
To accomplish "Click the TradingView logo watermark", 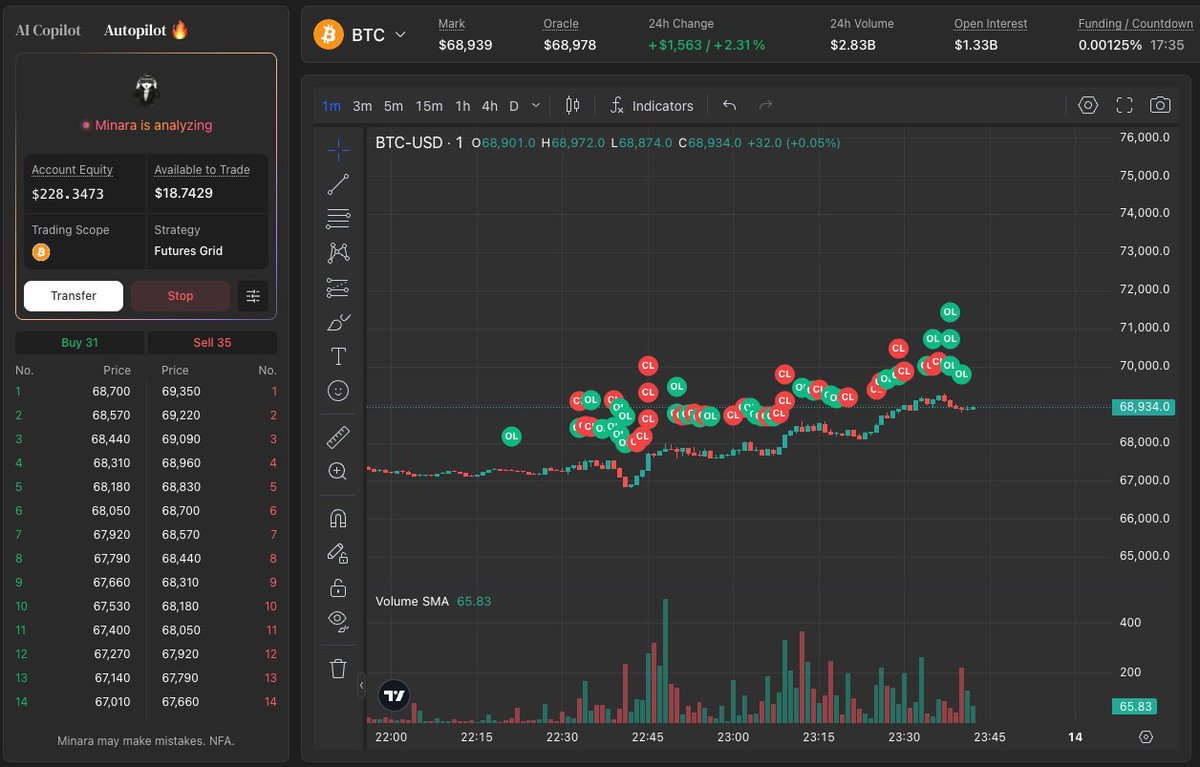I will tap(393, 694).
